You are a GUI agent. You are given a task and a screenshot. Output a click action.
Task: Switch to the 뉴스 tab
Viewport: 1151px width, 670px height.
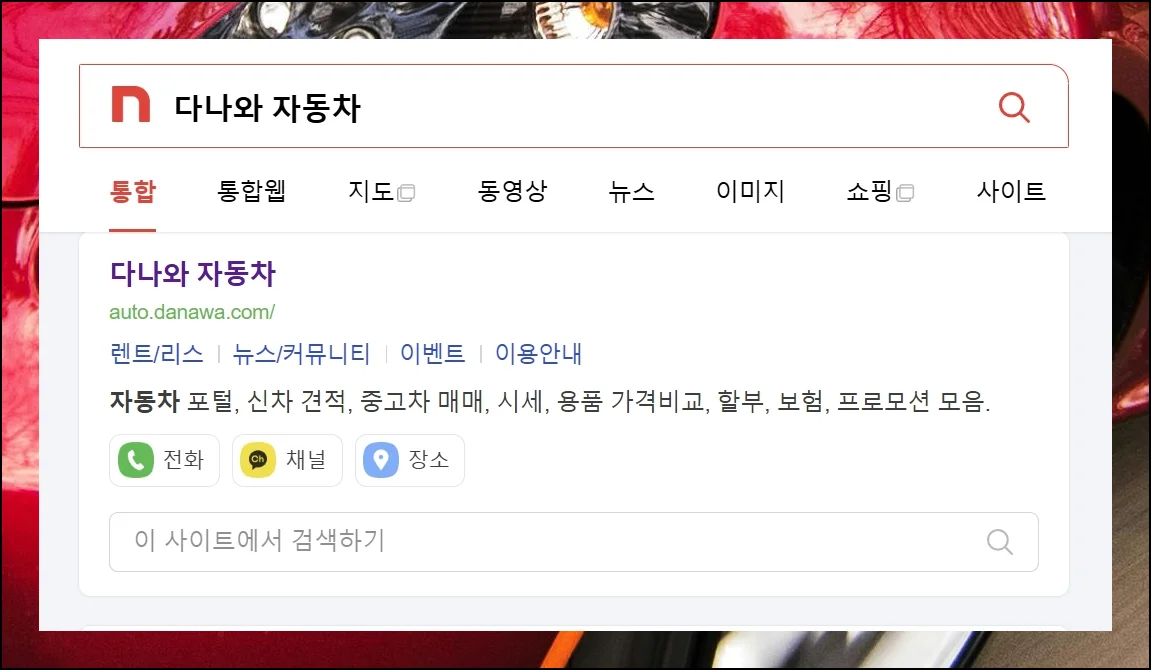pos(631,191)
